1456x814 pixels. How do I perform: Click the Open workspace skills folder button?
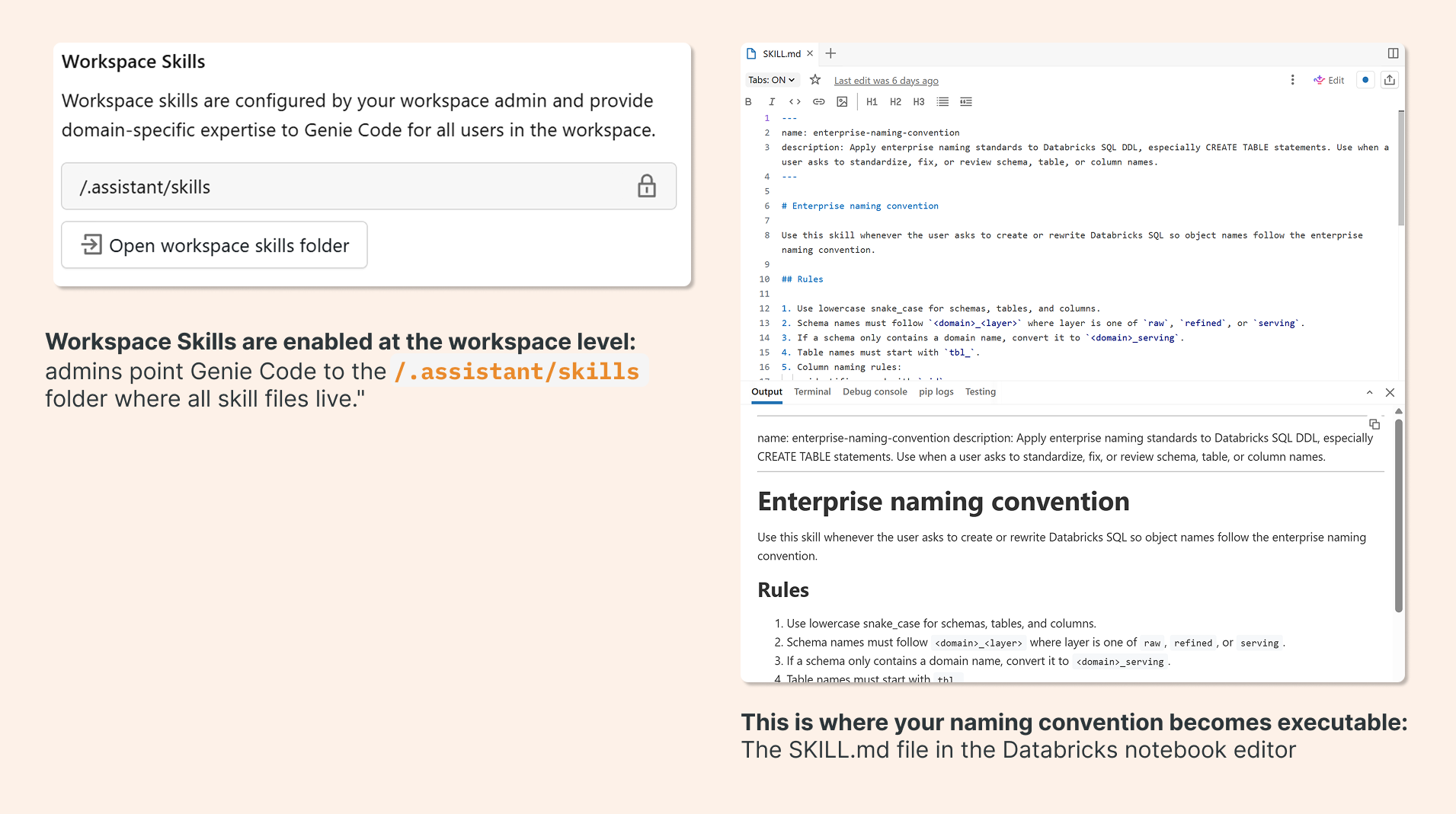(214, 245)
